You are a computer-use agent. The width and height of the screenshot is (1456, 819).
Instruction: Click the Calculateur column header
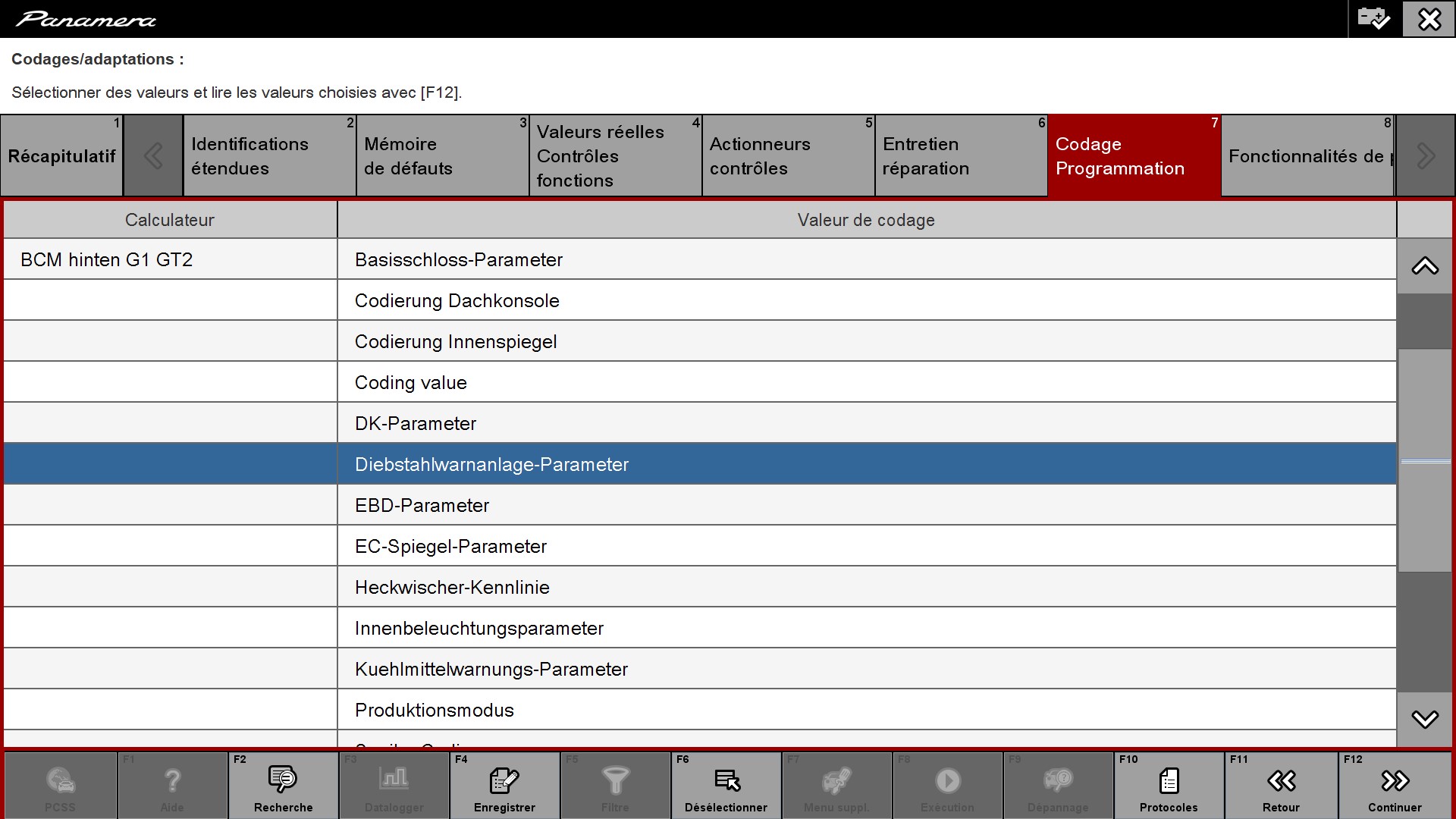pyautogui.click(x=170, y=220)
